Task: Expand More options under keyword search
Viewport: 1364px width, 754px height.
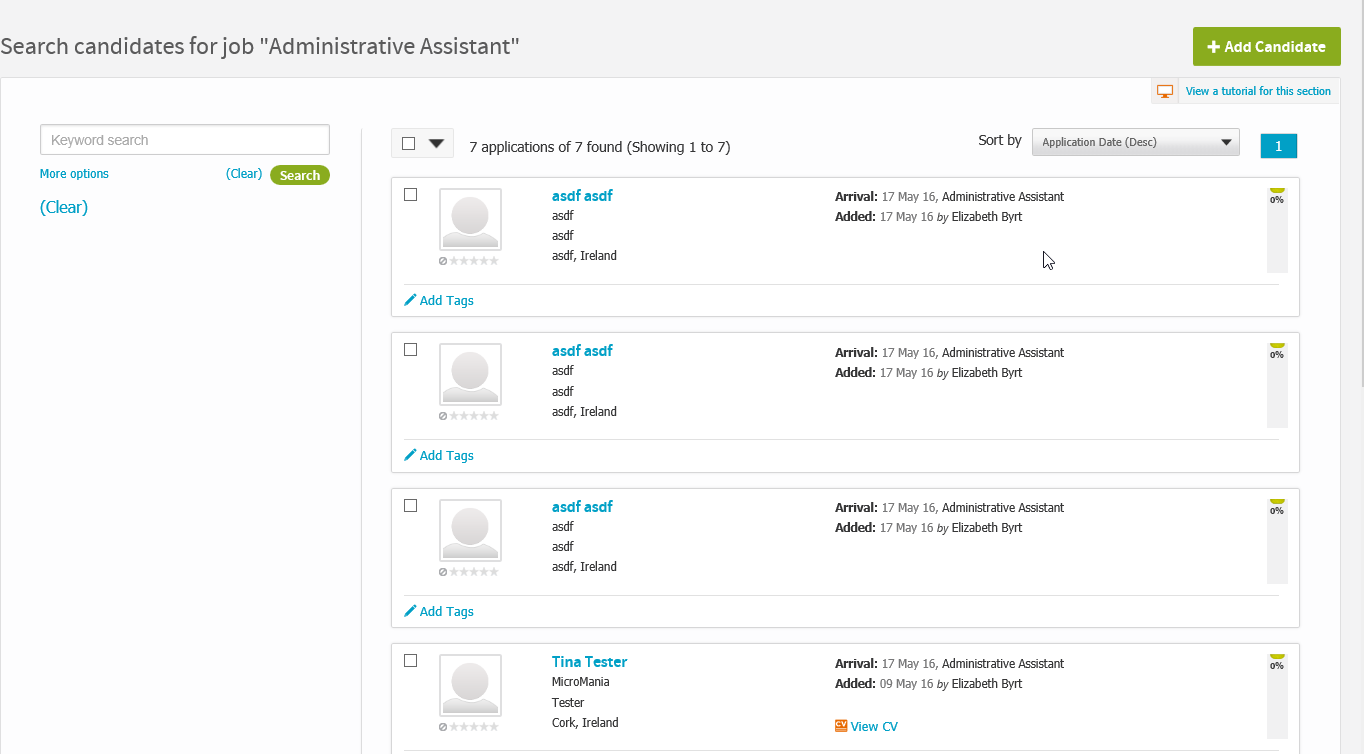Action: [x=74, y=174]
